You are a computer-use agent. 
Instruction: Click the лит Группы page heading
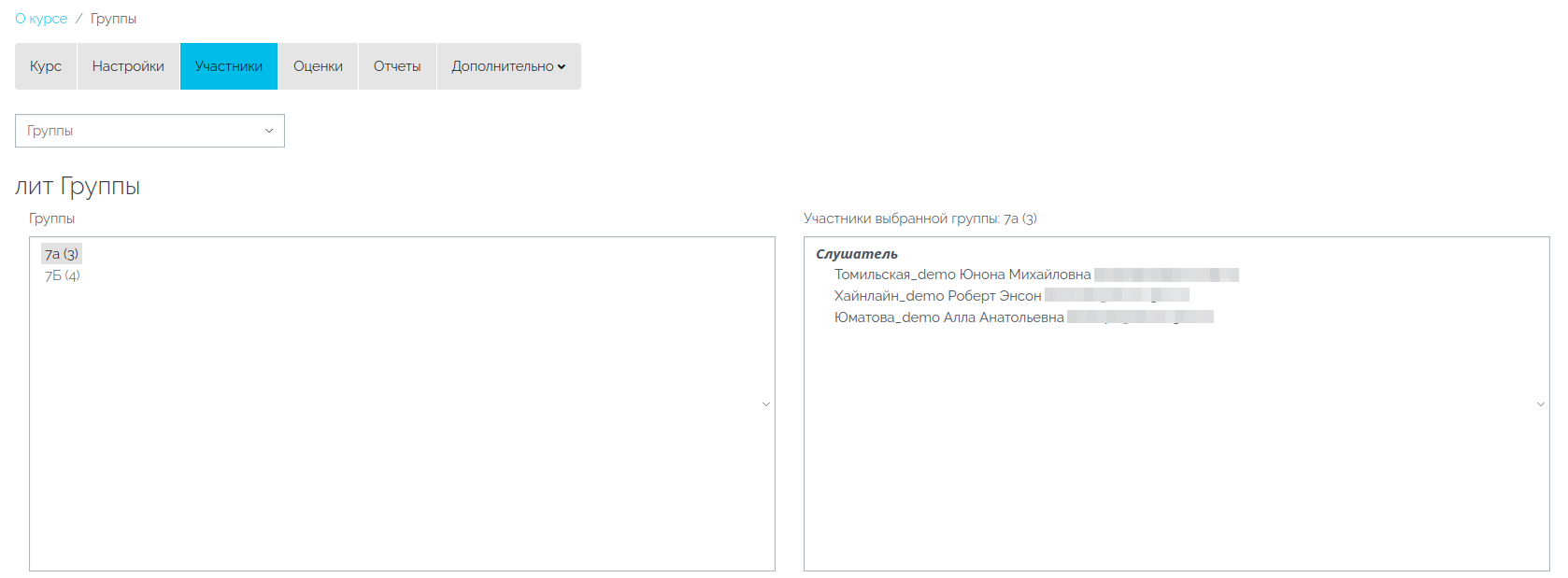coord(78,186)
